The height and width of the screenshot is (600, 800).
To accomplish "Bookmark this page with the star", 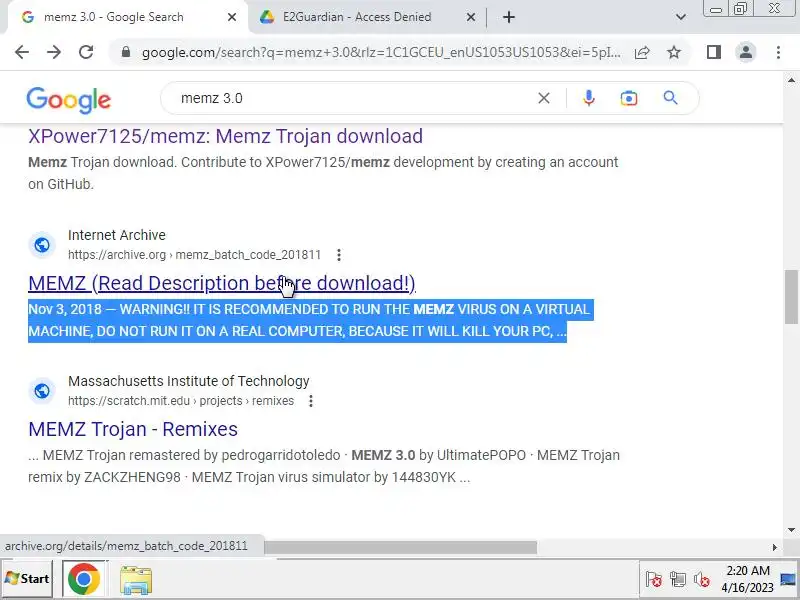I will tap(674, 52).
